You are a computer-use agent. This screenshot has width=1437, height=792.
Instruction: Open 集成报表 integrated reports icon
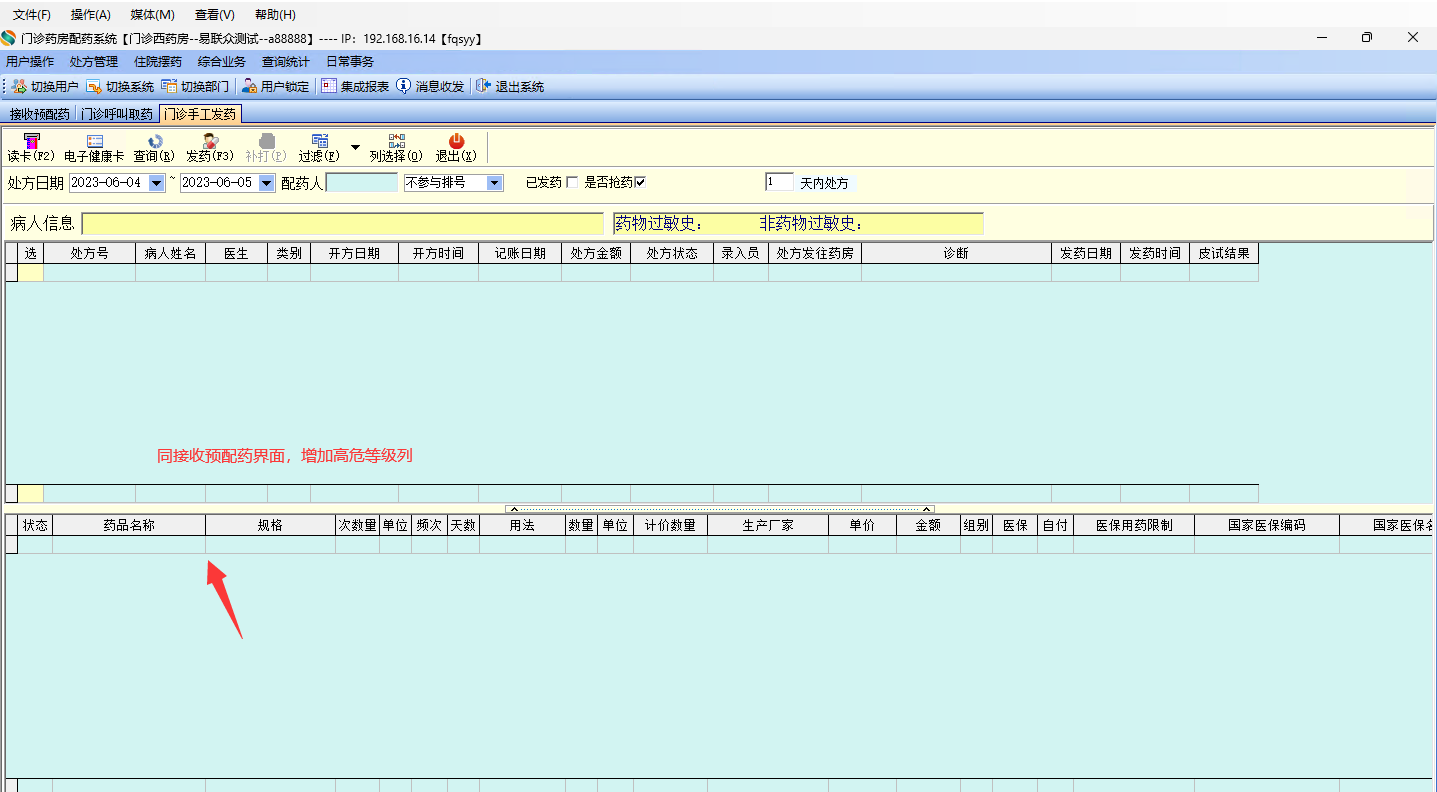[x=329, y=87]
